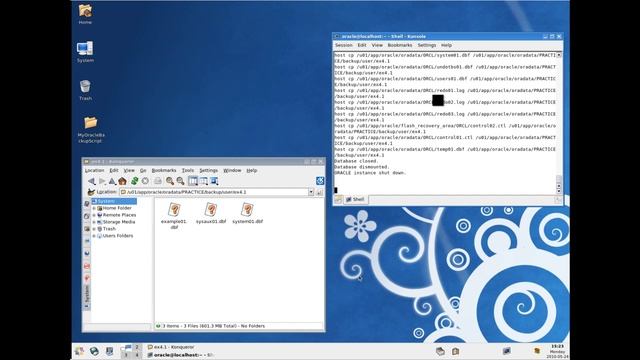Click the Konqueror status bar item count
This screenshot has height=360, width=640.
coord(213,326)
